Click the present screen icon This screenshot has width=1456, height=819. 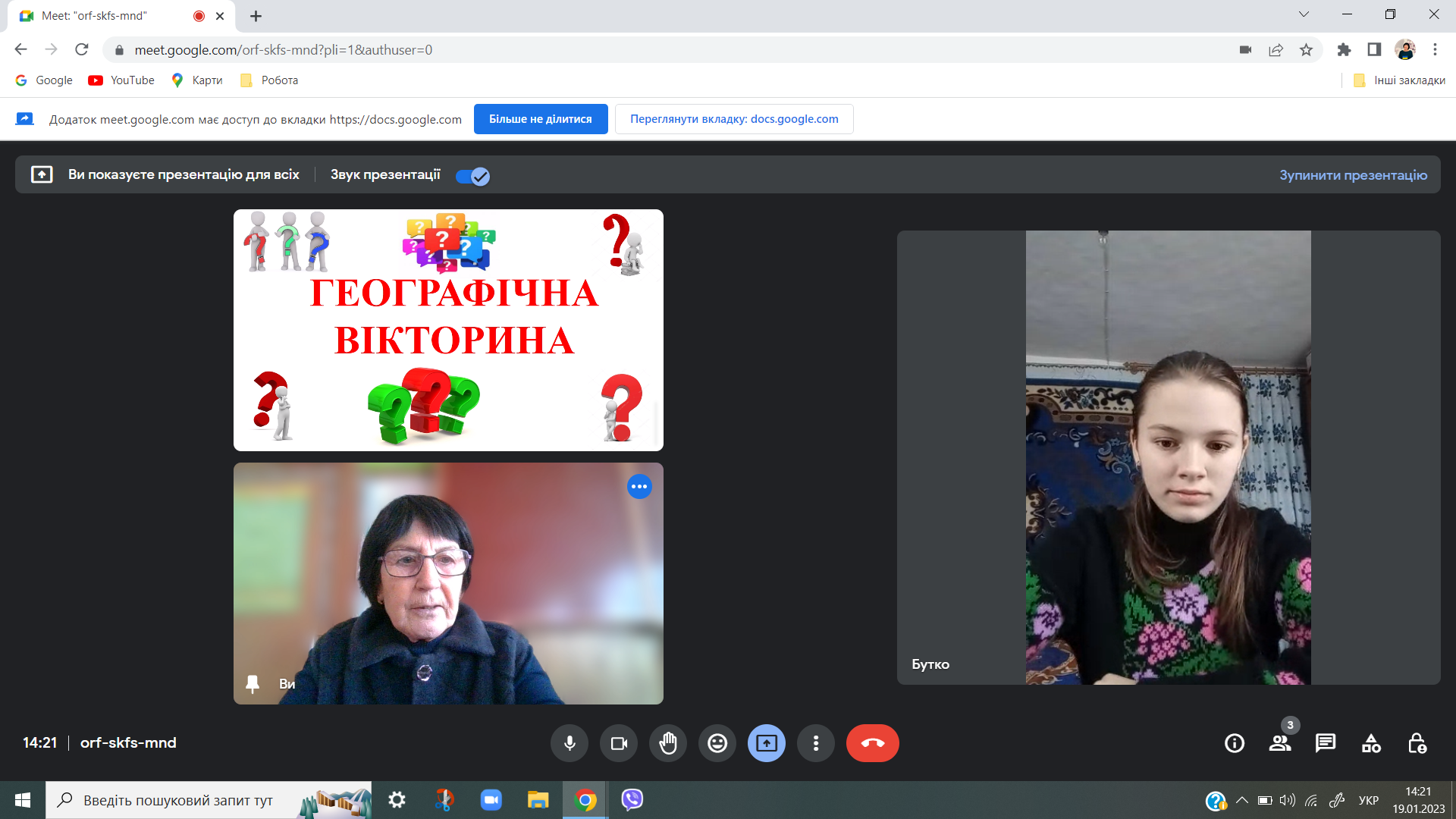coord(767,743)
